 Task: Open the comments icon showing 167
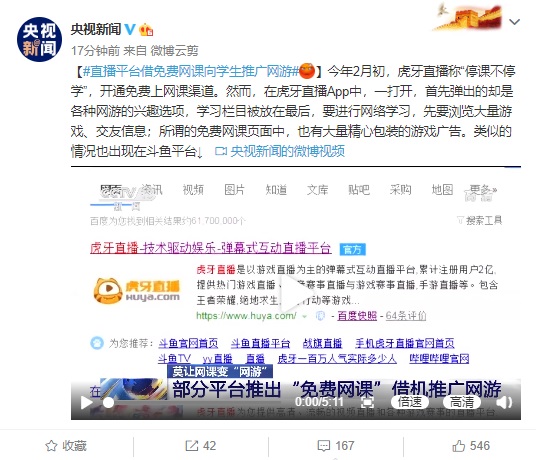[x=323, y=446]
